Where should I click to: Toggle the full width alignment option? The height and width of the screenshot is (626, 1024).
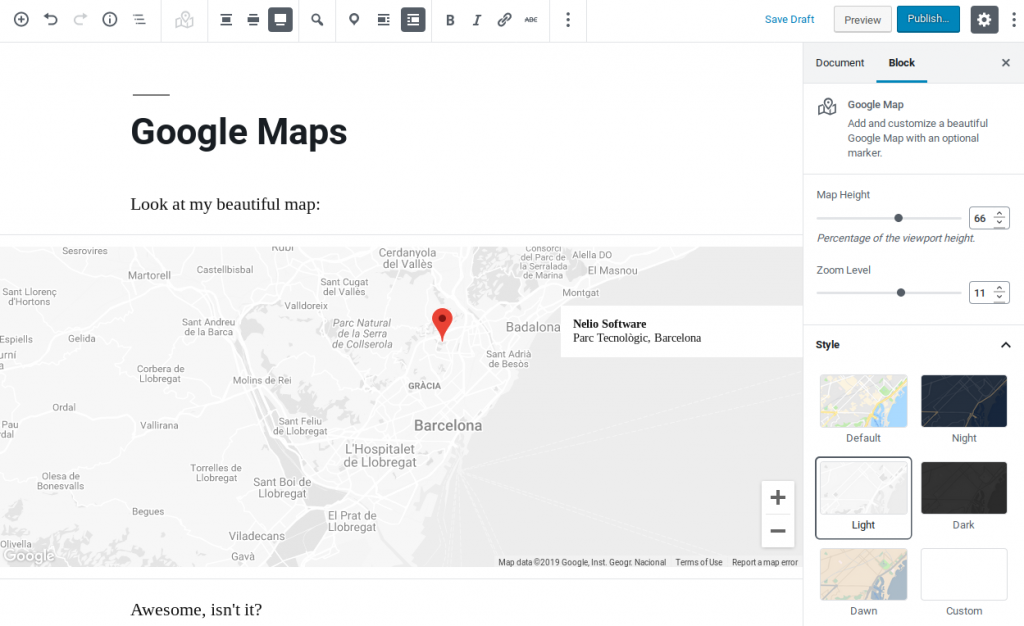coord(280,20)
